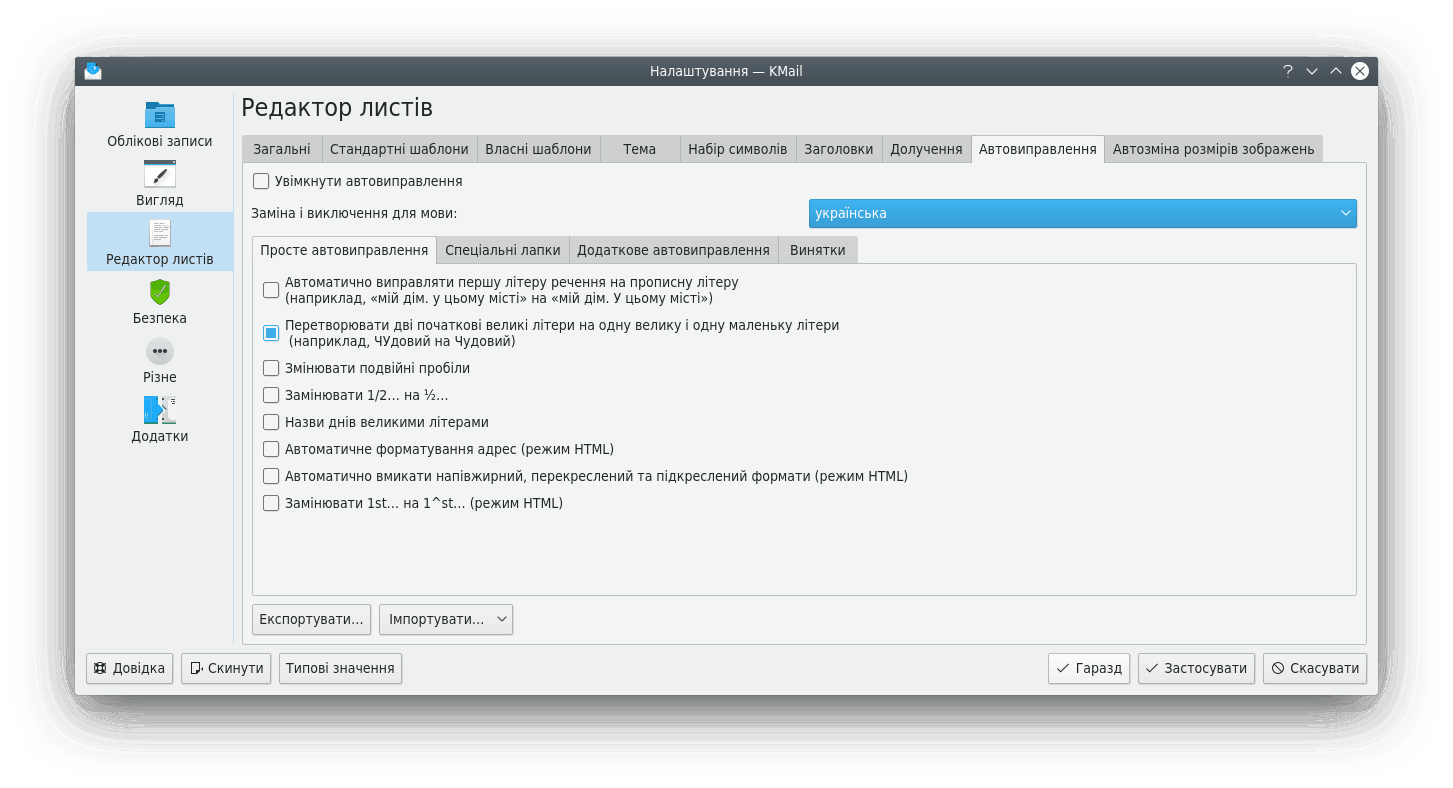This screenshot has height=788, width=1453.
Task: Click the title bar help question mark
Action: (x=1288, y=71)
